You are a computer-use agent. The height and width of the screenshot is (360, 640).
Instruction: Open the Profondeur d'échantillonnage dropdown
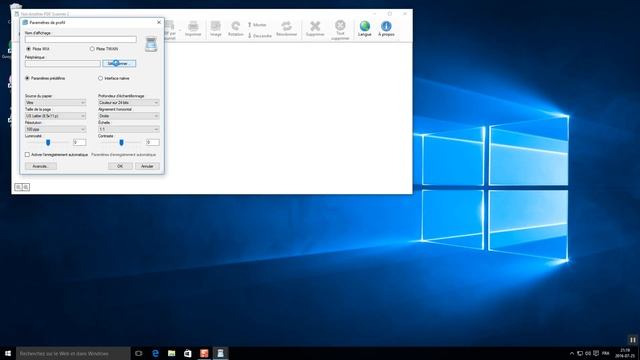129,102
